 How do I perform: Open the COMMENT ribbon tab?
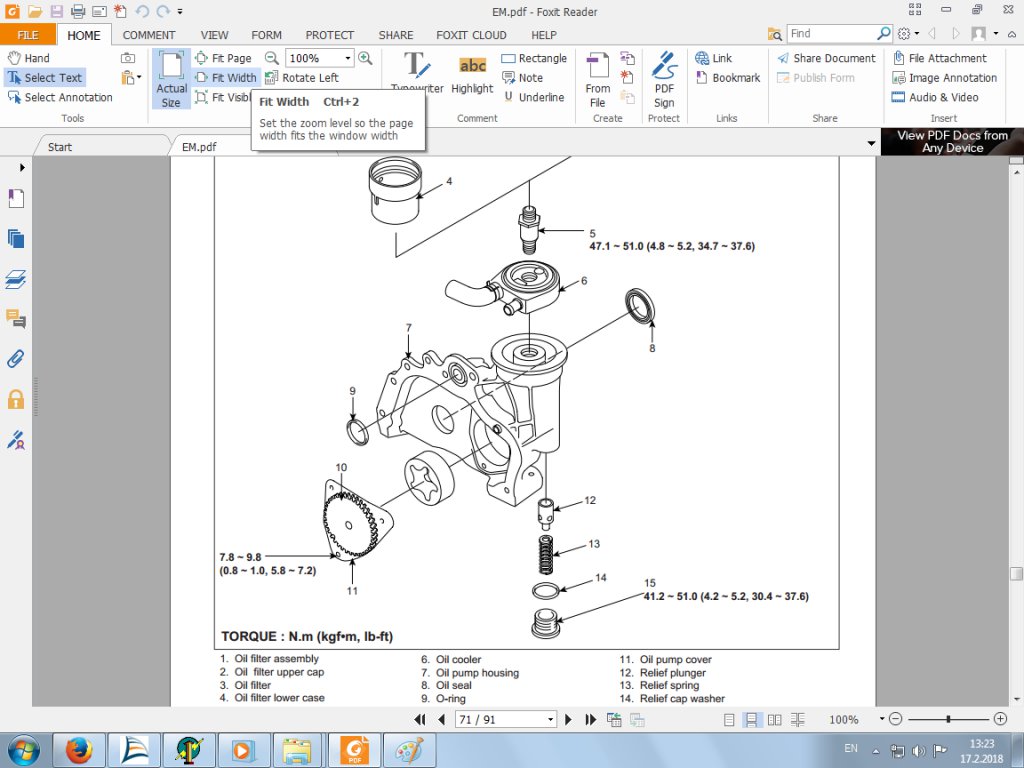149,35
